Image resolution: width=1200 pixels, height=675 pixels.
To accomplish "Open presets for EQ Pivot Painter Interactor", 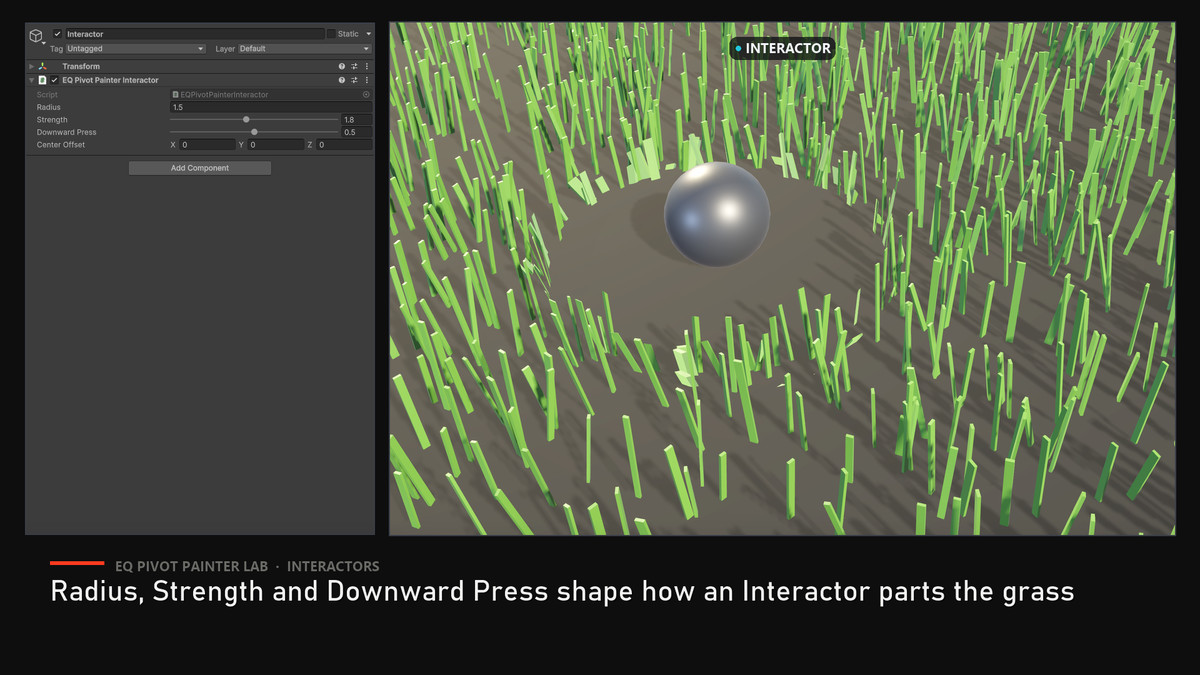I will 354,80.
